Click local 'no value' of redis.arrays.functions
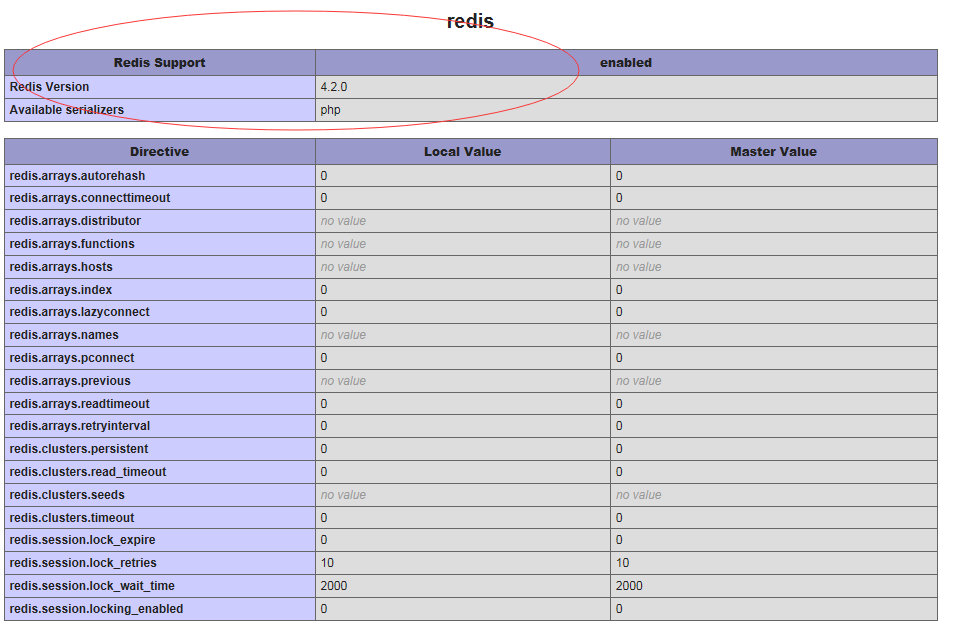This screenshot has height=628, width=953. pyautogui.click(x=343, y=244)
